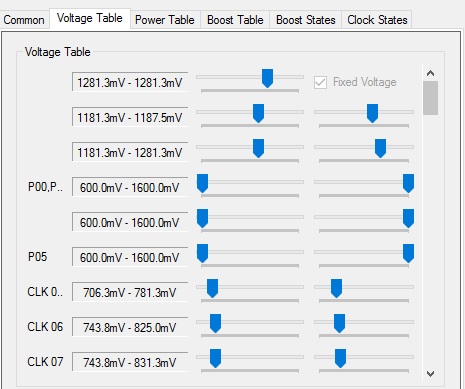
Task: Click scrollbar up arrow in Voltage Table
Action: 430,73
